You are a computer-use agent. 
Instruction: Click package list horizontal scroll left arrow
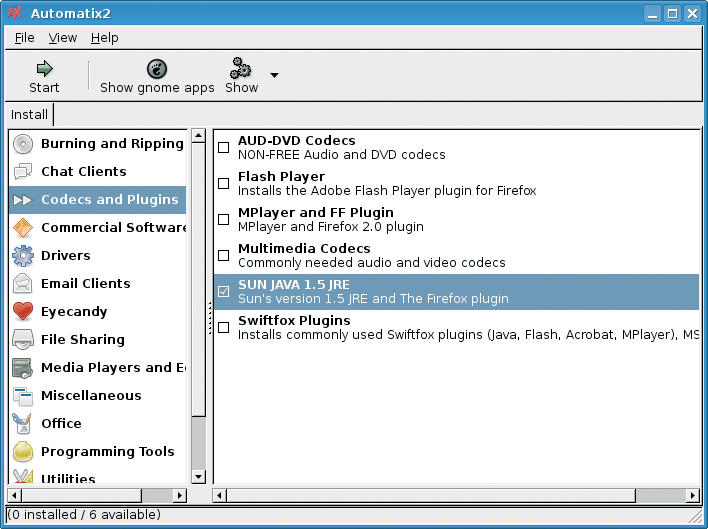pyautogui.click(x=219, y=496)
